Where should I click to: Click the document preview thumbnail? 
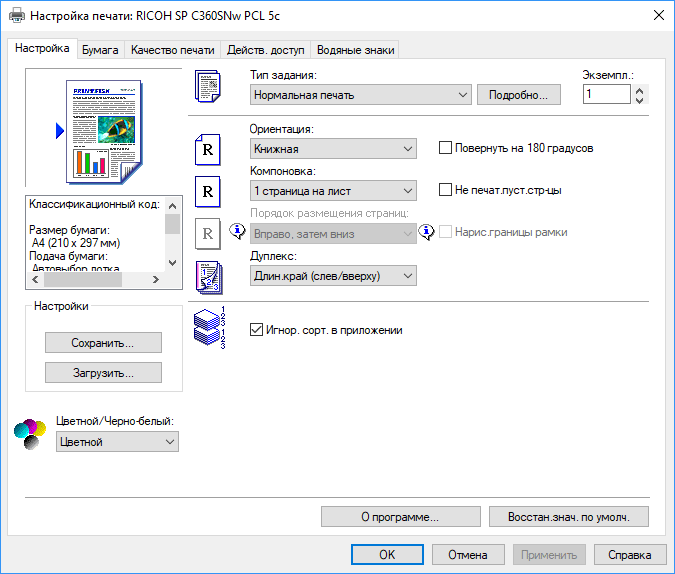[104, 132]
